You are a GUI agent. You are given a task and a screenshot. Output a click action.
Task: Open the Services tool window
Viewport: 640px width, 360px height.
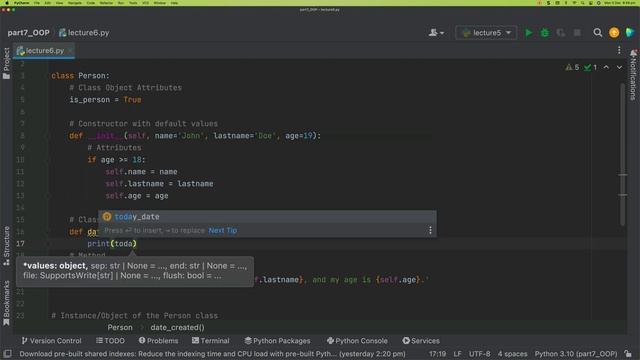tap(421, 341)
